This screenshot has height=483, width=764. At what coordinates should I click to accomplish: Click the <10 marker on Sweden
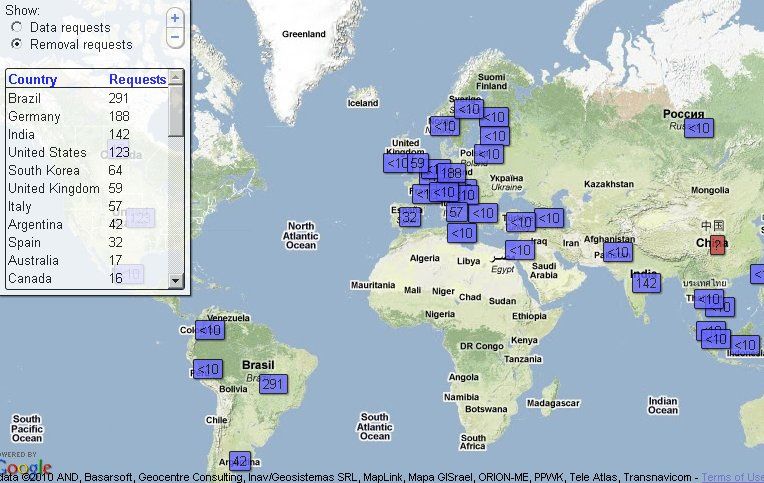(x=469, y=109)
